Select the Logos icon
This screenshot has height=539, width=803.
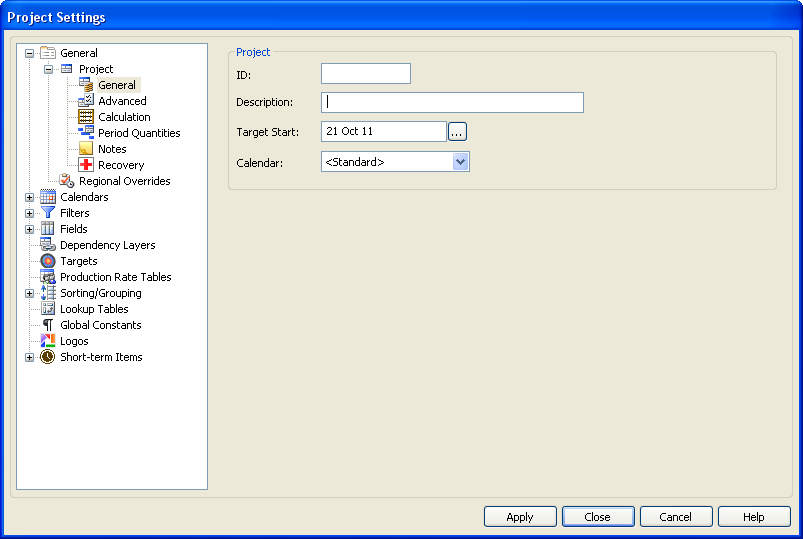pos(48,341)
